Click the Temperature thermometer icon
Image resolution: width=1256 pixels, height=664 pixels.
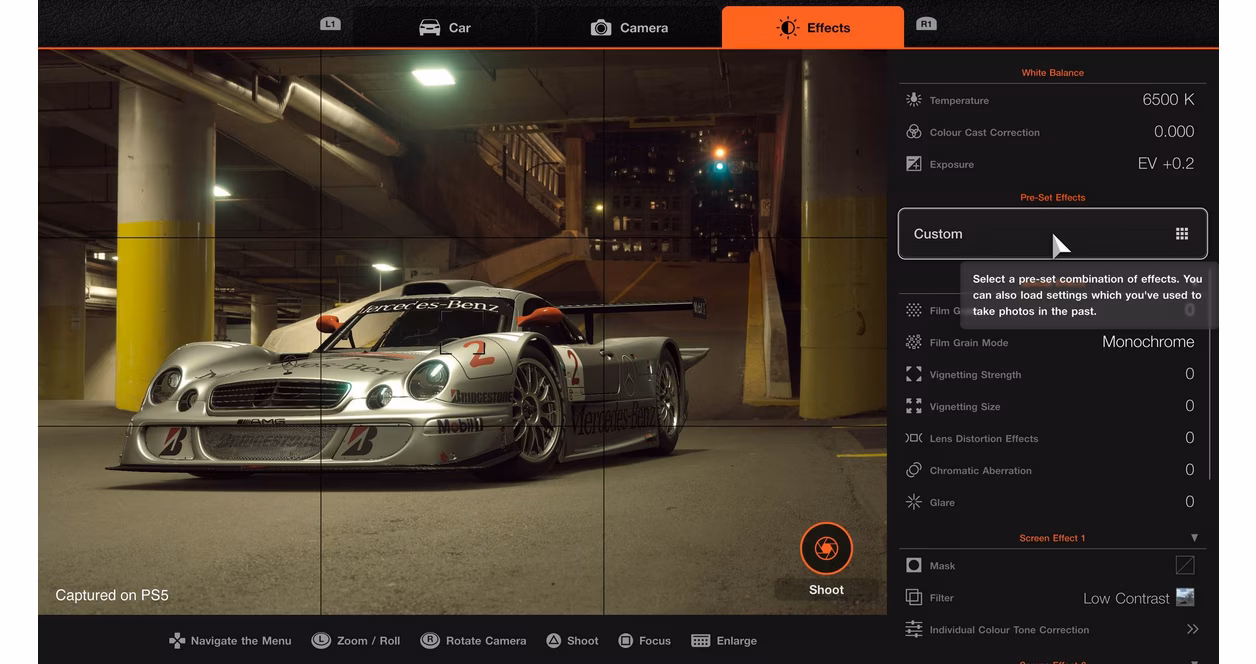click(913, 100)
